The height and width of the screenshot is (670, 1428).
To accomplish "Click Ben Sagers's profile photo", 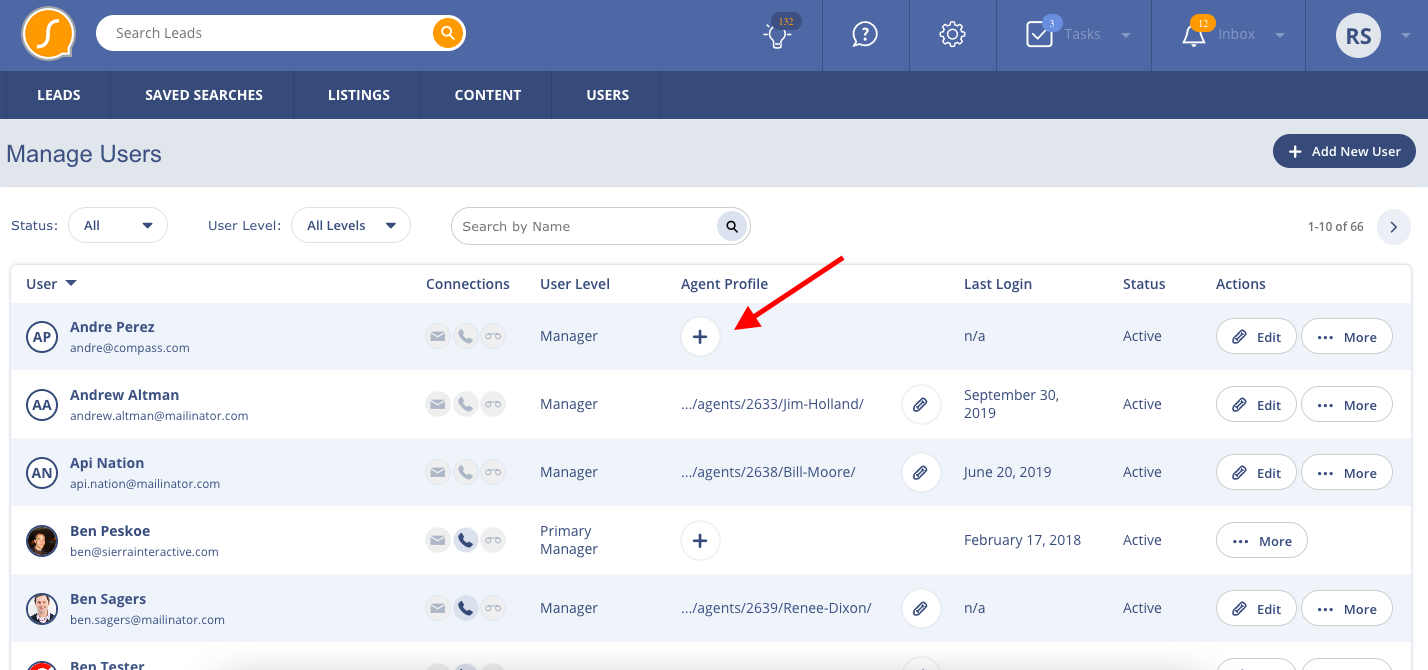I will coord(42,609).
